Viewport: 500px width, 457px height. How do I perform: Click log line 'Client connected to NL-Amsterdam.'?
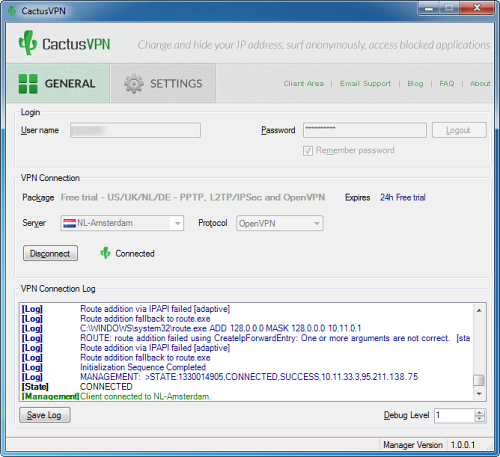(x=145, y=396)
